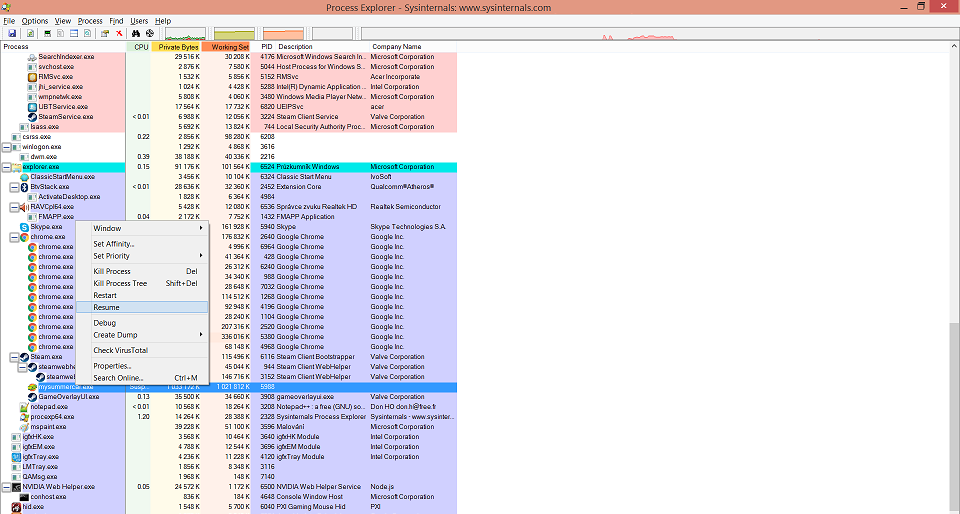
Task: Collapse the NVIDIA Web Helper.exe node
Action: (6, 488)
